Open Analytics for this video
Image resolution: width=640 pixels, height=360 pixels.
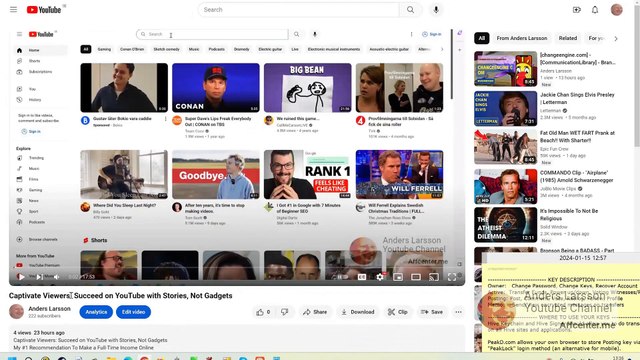pos(96,312)
